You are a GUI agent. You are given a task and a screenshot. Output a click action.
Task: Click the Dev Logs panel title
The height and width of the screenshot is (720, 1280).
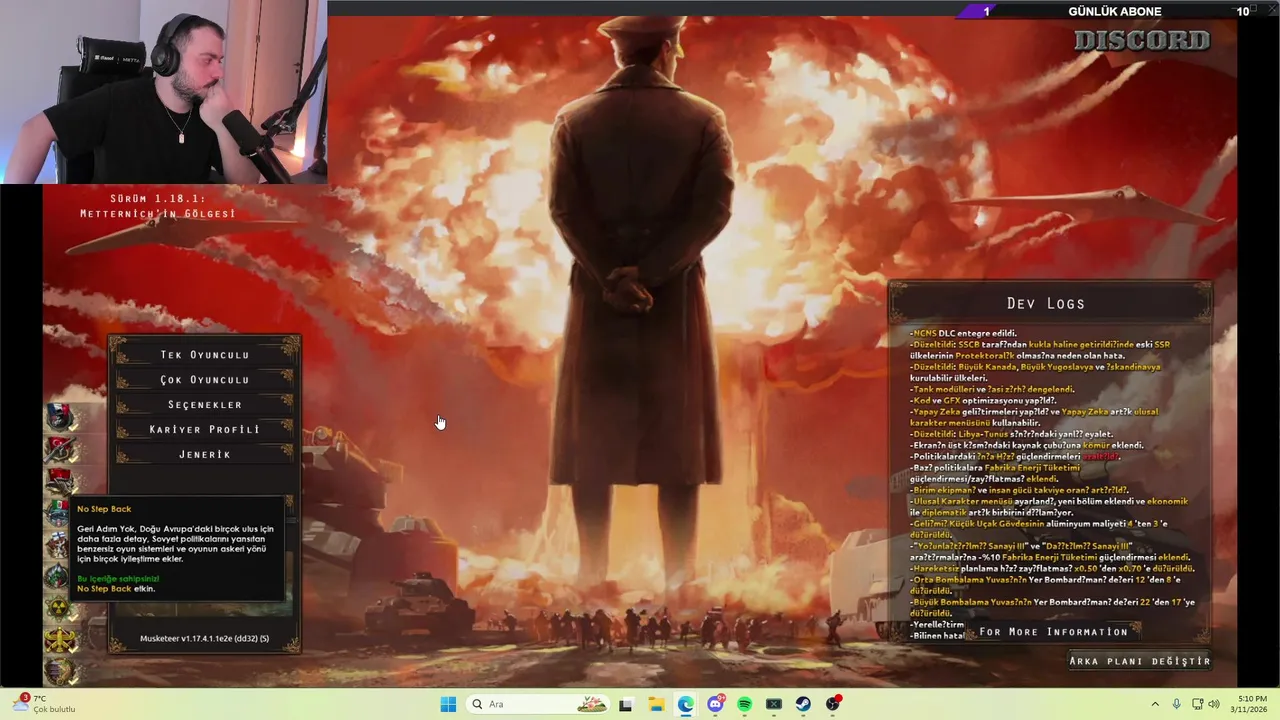(x=1046, y=304)
